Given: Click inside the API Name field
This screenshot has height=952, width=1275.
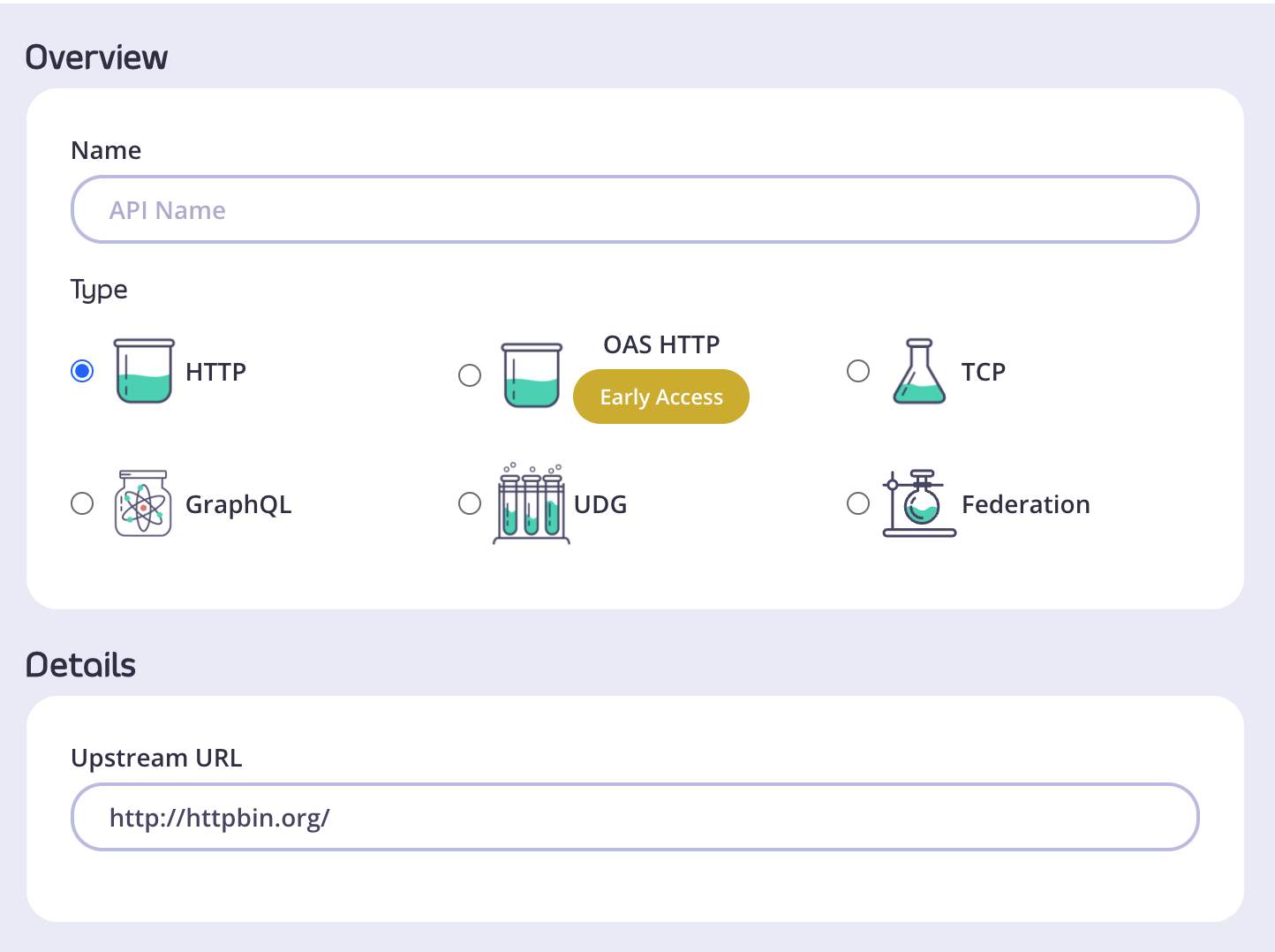Looking at the screenshot, I should click(634, 208).
